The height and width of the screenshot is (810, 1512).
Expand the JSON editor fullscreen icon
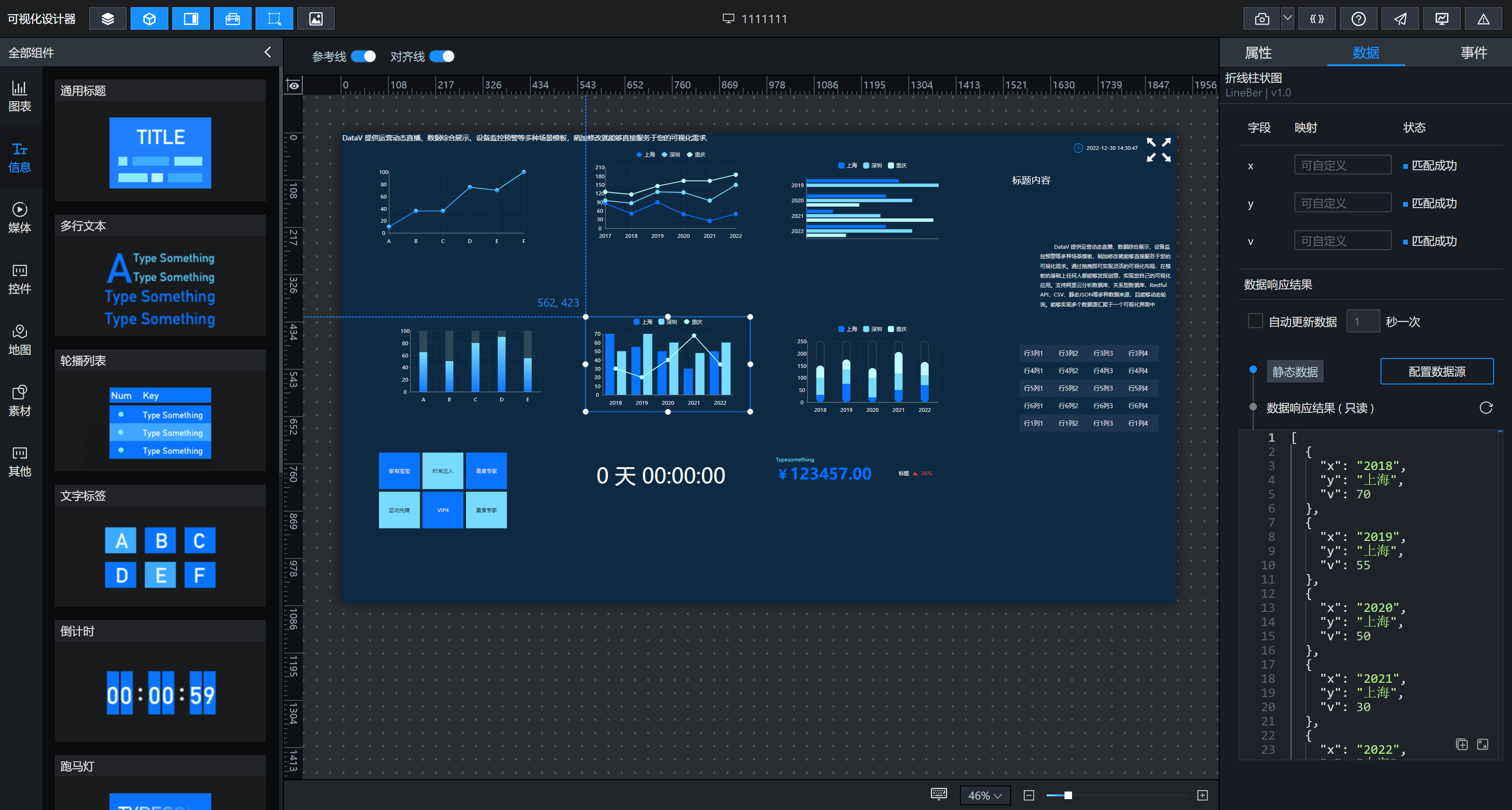[x=1482, y=744]
